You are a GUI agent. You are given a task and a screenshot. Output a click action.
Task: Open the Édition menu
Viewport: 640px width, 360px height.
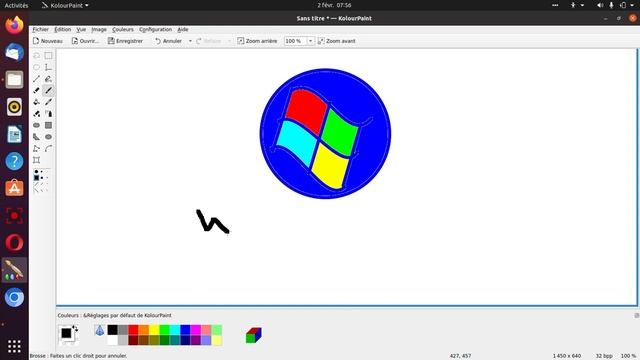tap(62, 29)
